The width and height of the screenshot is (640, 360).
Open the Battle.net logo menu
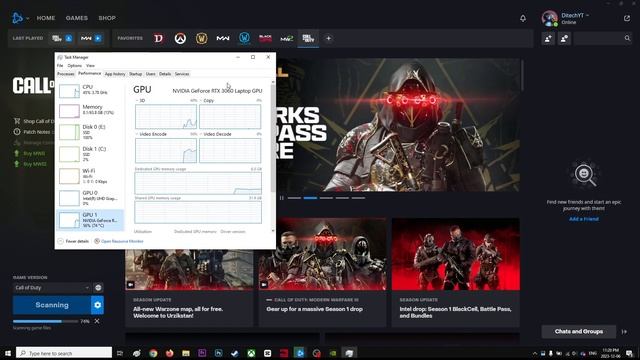(x=17, y=18)
